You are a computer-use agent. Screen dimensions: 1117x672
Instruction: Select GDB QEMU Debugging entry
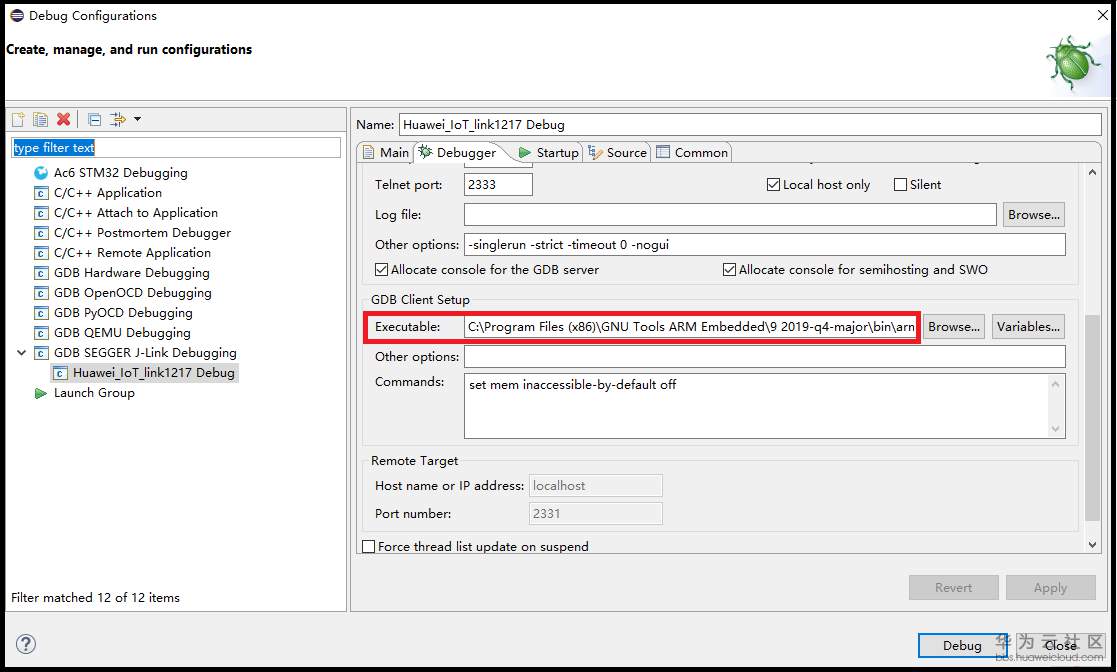(122, 332)
